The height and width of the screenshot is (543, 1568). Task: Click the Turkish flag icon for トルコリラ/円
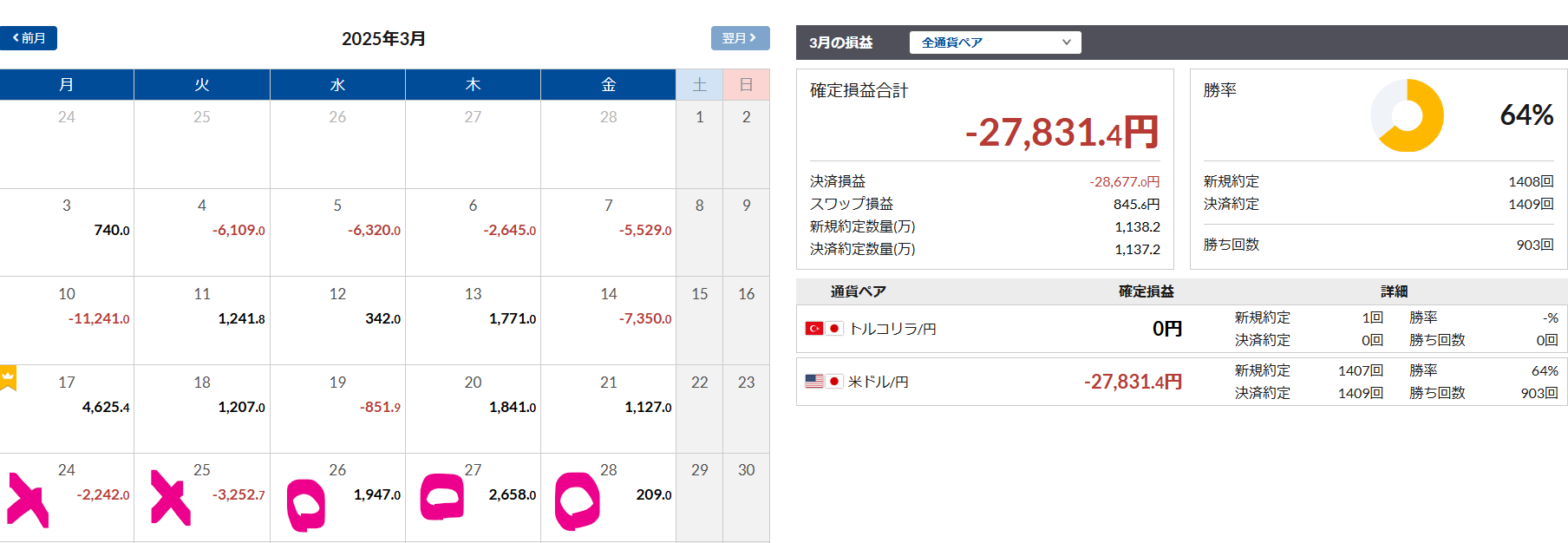pos(813,329)
